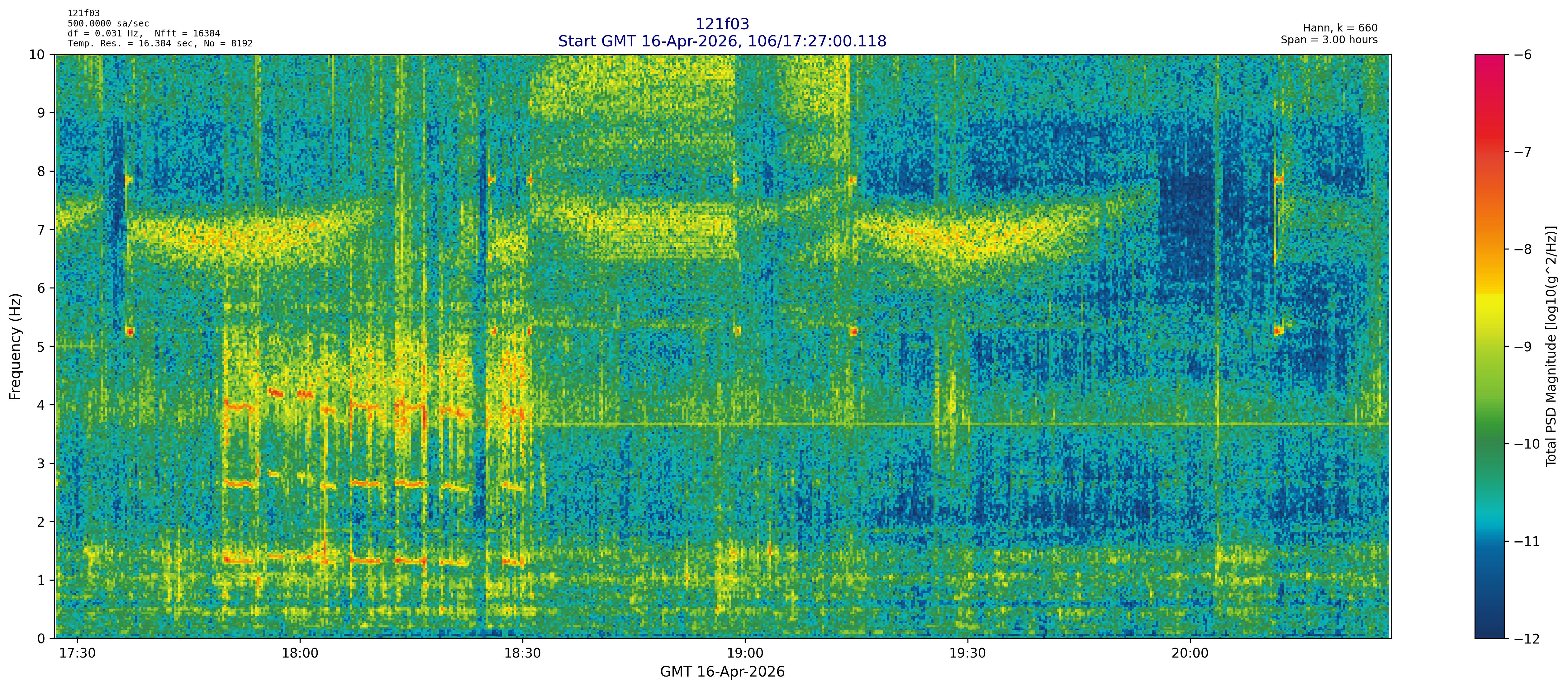The height and width of the screenshot is (689, 1568).
Task: Click the 17:30 time tick label
Action: pyautogui.click(x=77, y=653)
